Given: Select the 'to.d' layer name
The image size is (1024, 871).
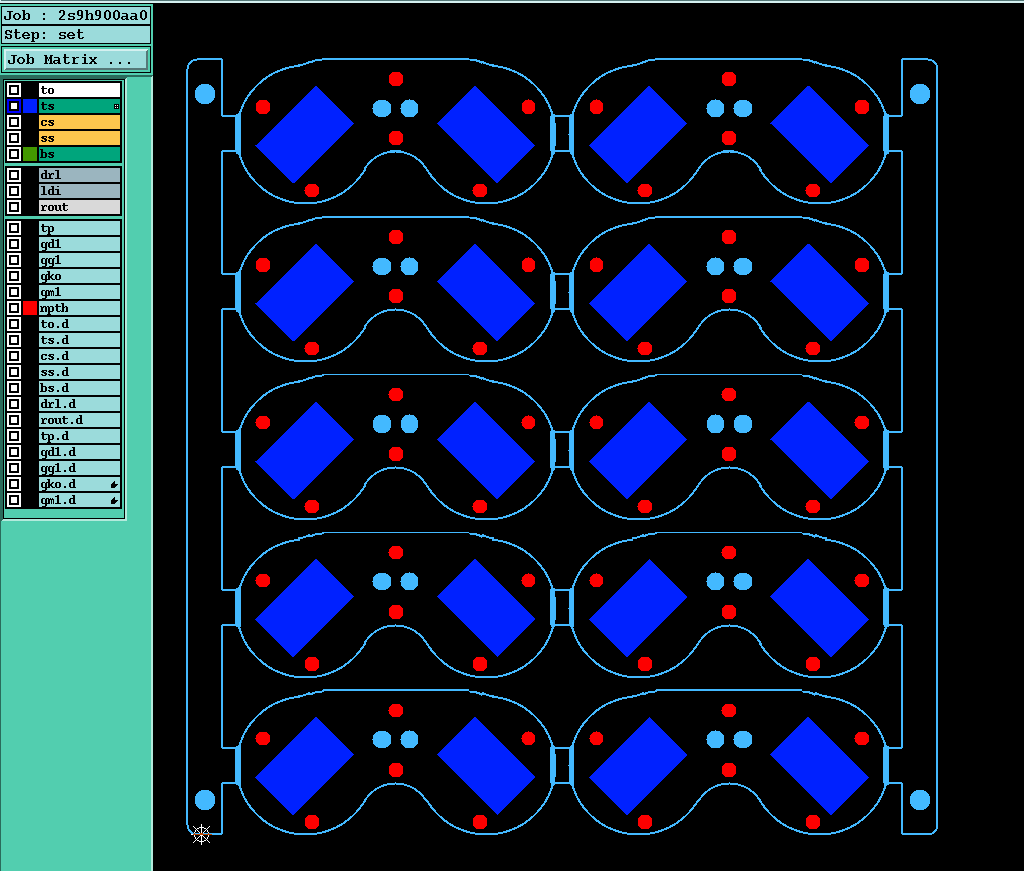Looking at the screenshot, I should coord(80,324).
